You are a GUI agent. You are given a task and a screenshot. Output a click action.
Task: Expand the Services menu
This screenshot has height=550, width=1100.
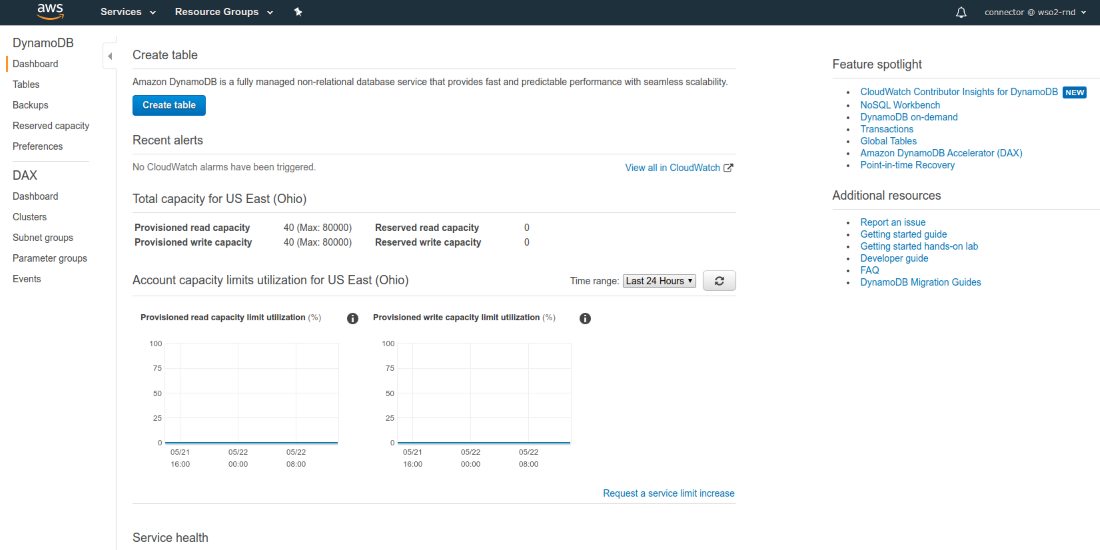tap(128, 12)
